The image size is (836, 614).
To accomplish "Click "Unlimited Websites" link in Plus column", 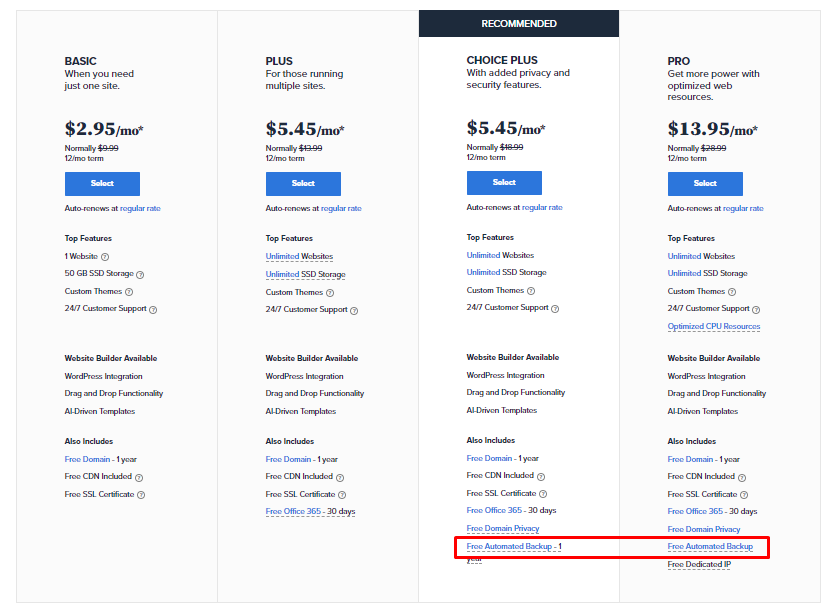I will 299,256.
